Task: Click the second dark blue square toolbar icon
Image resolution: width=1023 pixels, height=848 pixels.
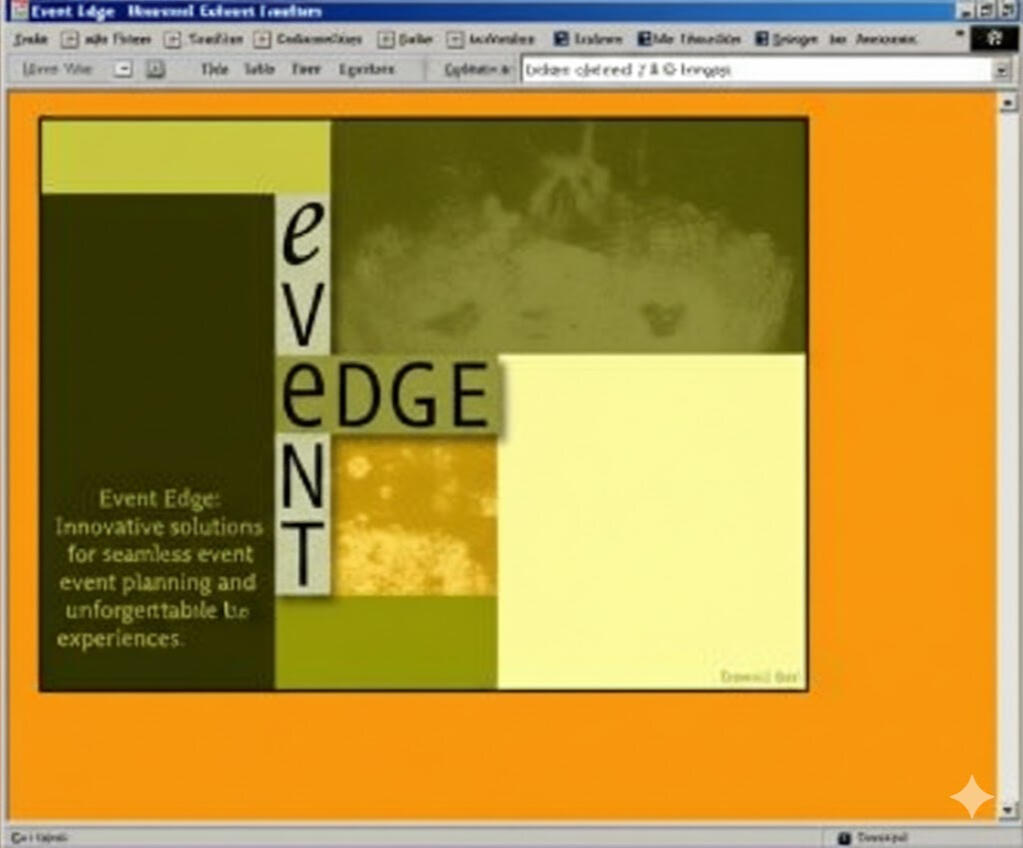Action: click(645, 39)
